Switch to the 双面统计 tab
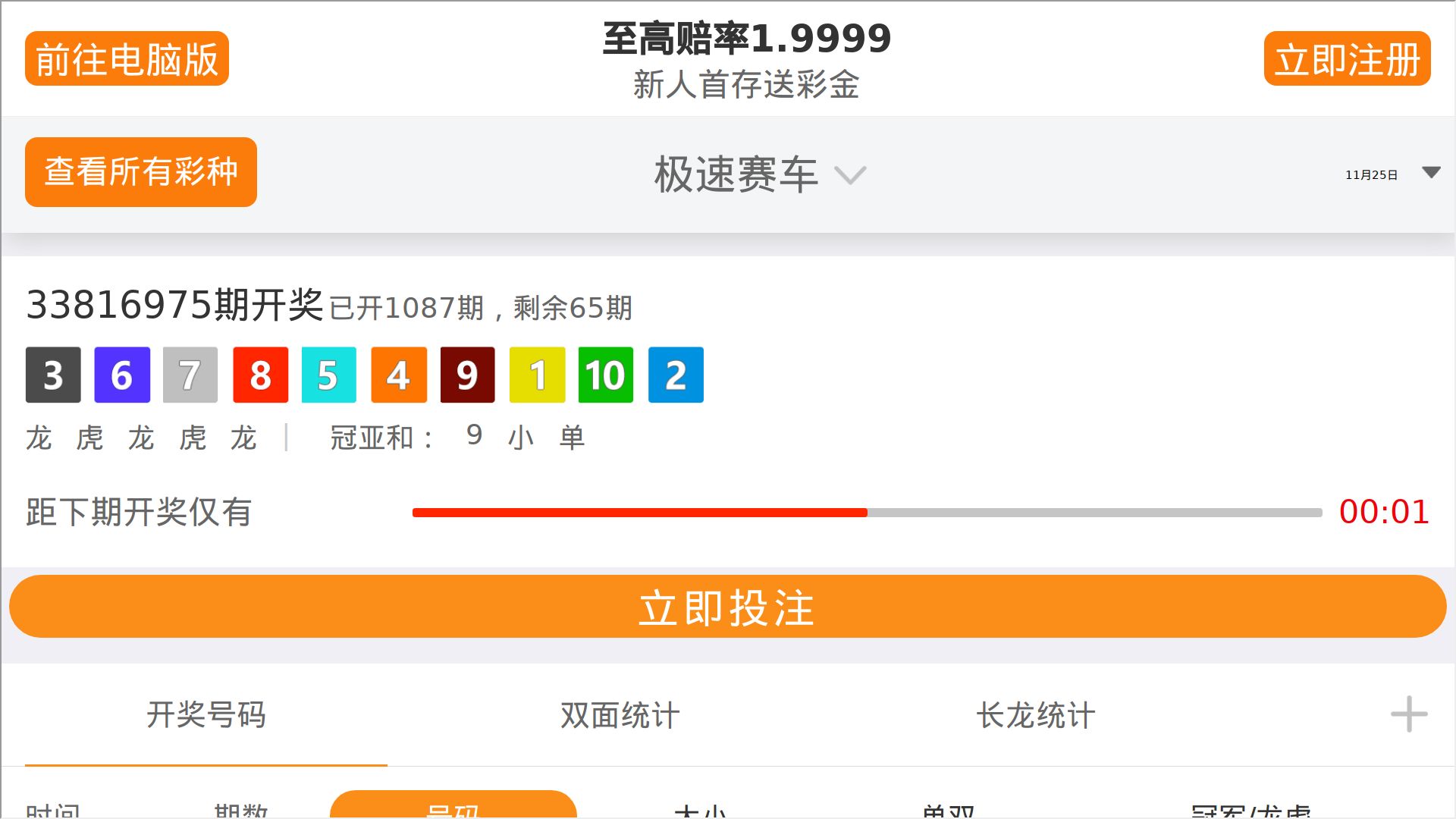The width and height of the screenshot is (1456, 819). 620,715
